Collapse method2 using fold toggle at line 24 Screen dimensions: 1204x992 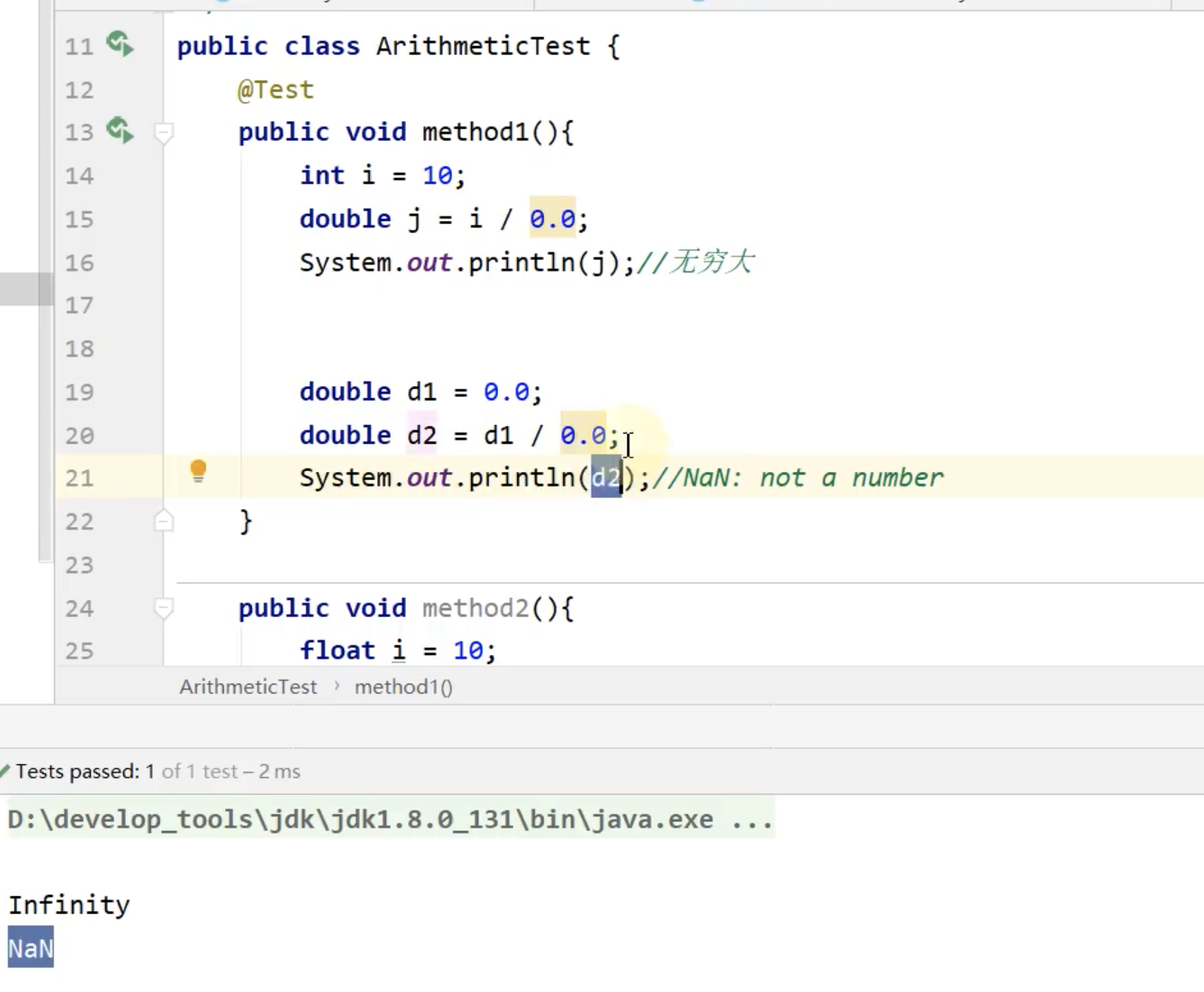164,608
